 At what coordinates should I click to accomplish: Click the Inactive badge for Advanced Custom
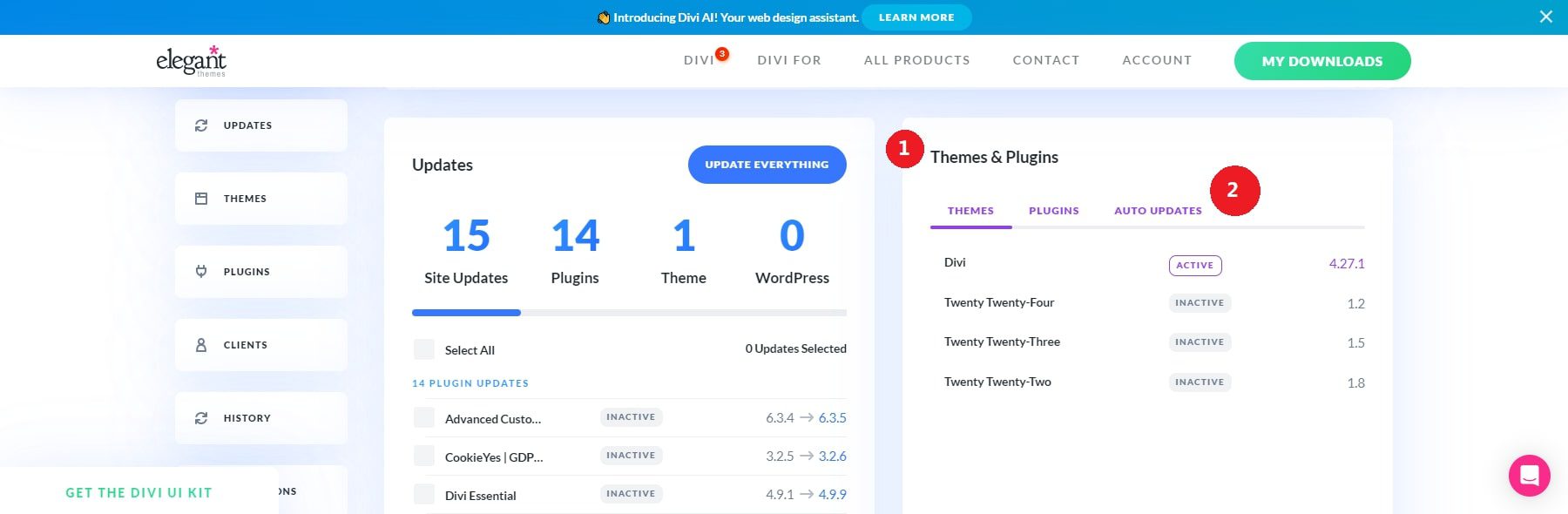(x=631, y=417)
